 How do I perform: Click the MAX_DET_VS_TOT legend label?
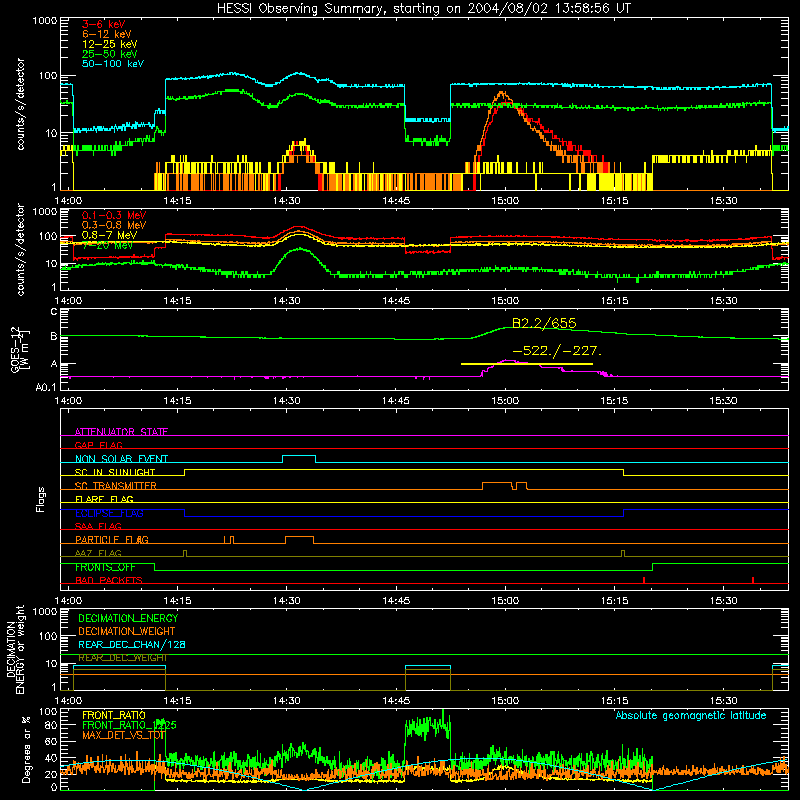[x=122, y=735]
